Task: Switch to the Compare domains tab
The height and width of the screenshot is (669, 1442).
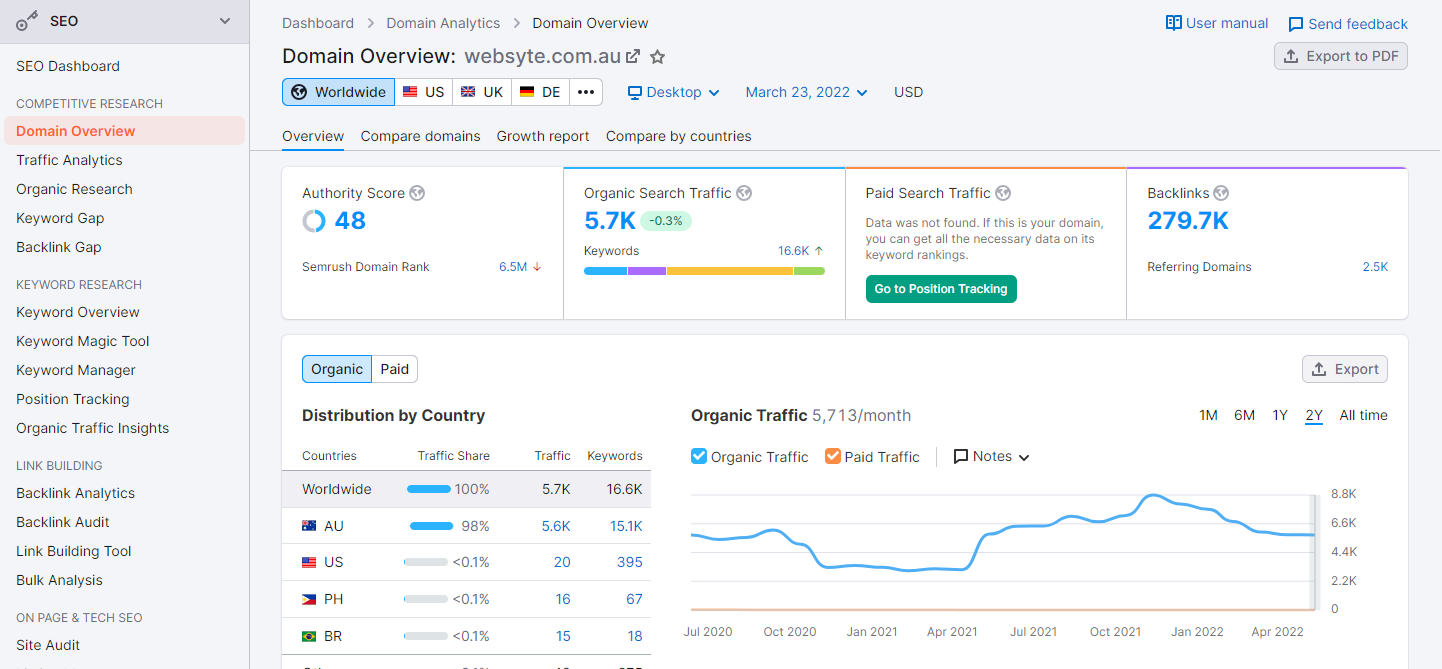Action: click(x=420, y=136)
